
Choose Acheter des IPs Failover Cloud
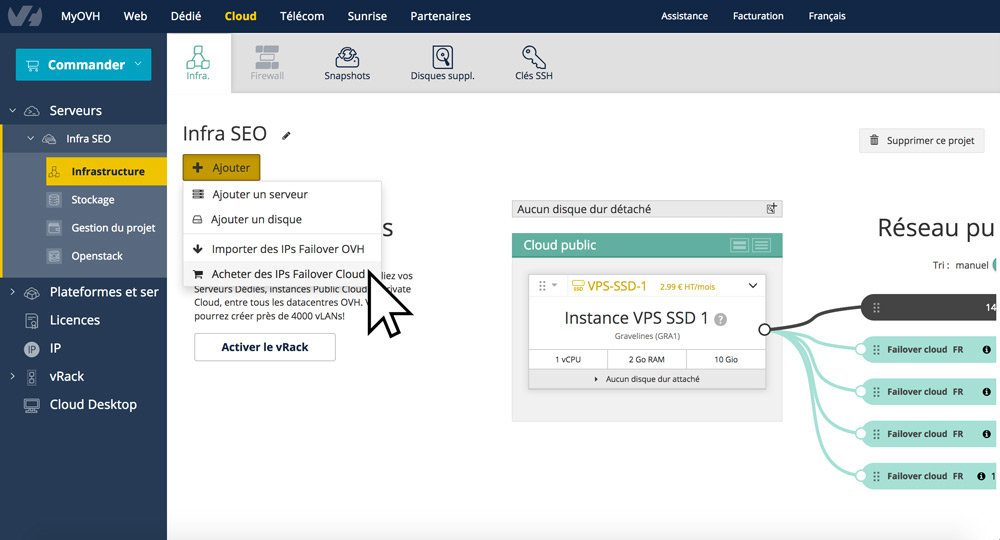tap(282, 274)
